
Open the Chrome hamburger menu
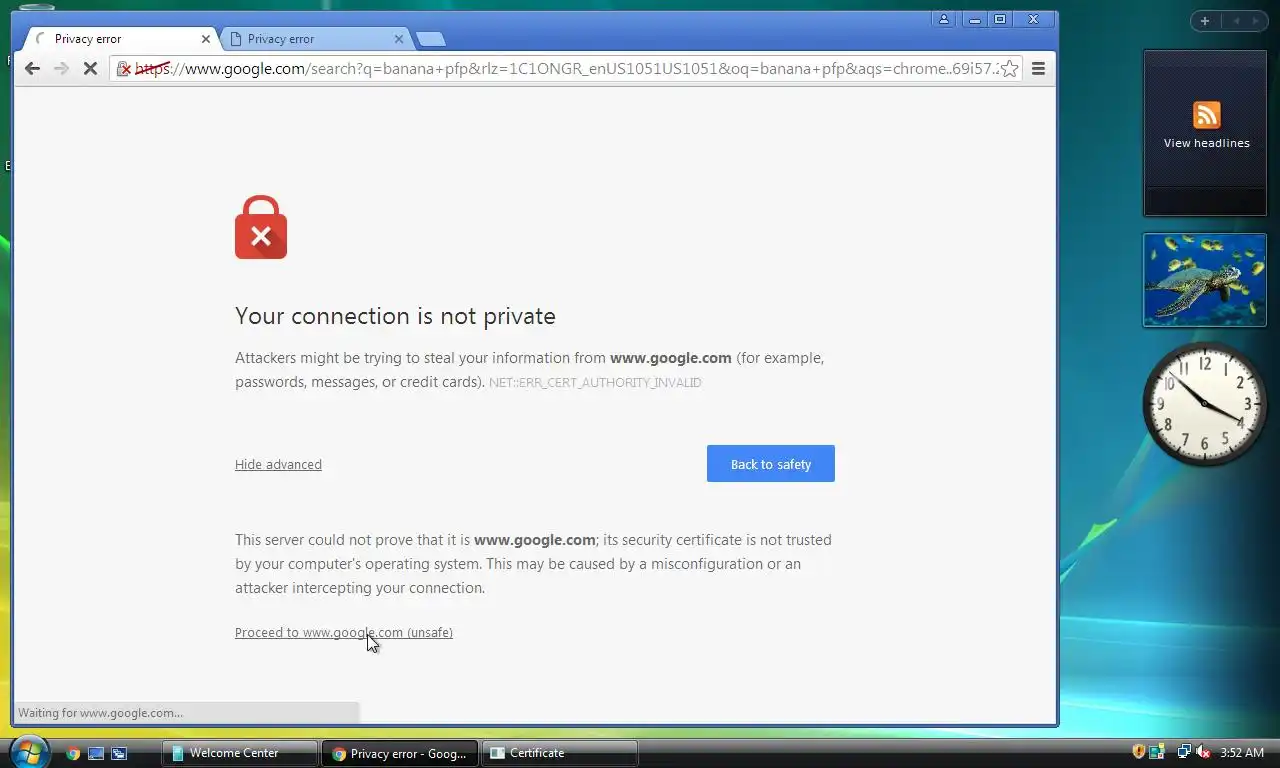[x=1038, y=68]
